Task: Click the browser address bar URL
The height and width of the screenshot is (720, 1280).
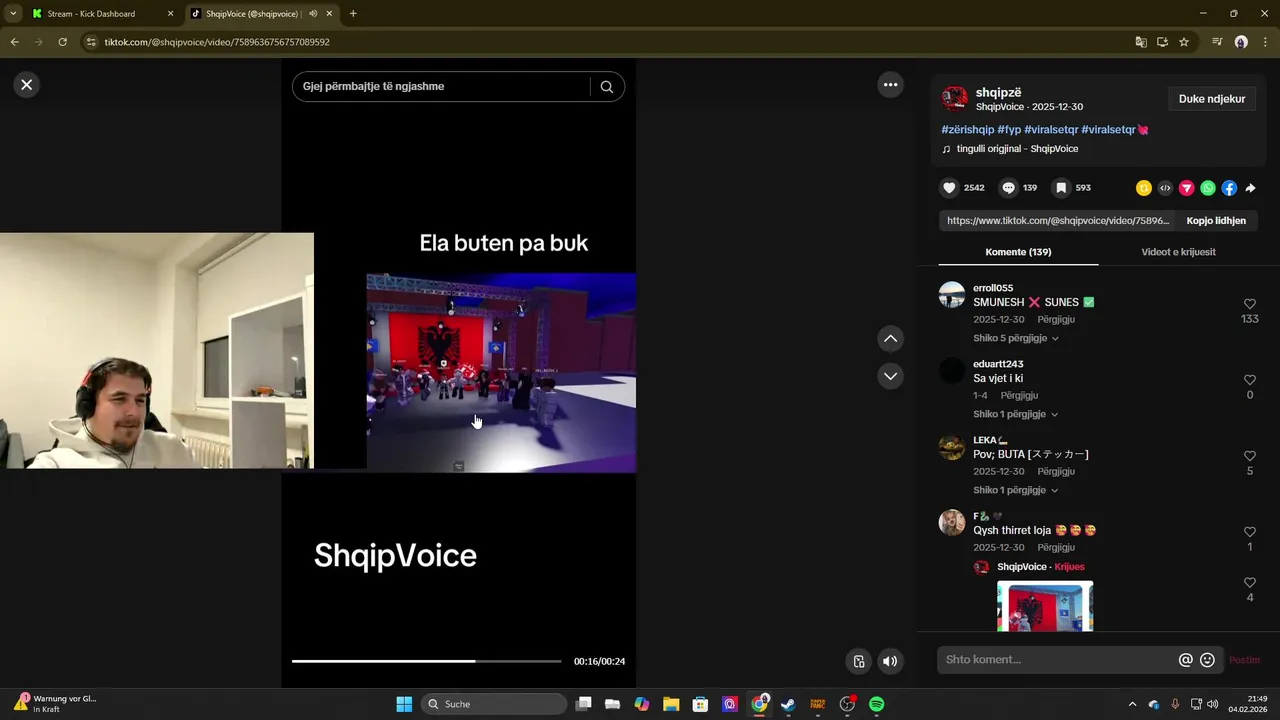Action: click(x=217, y=42)
